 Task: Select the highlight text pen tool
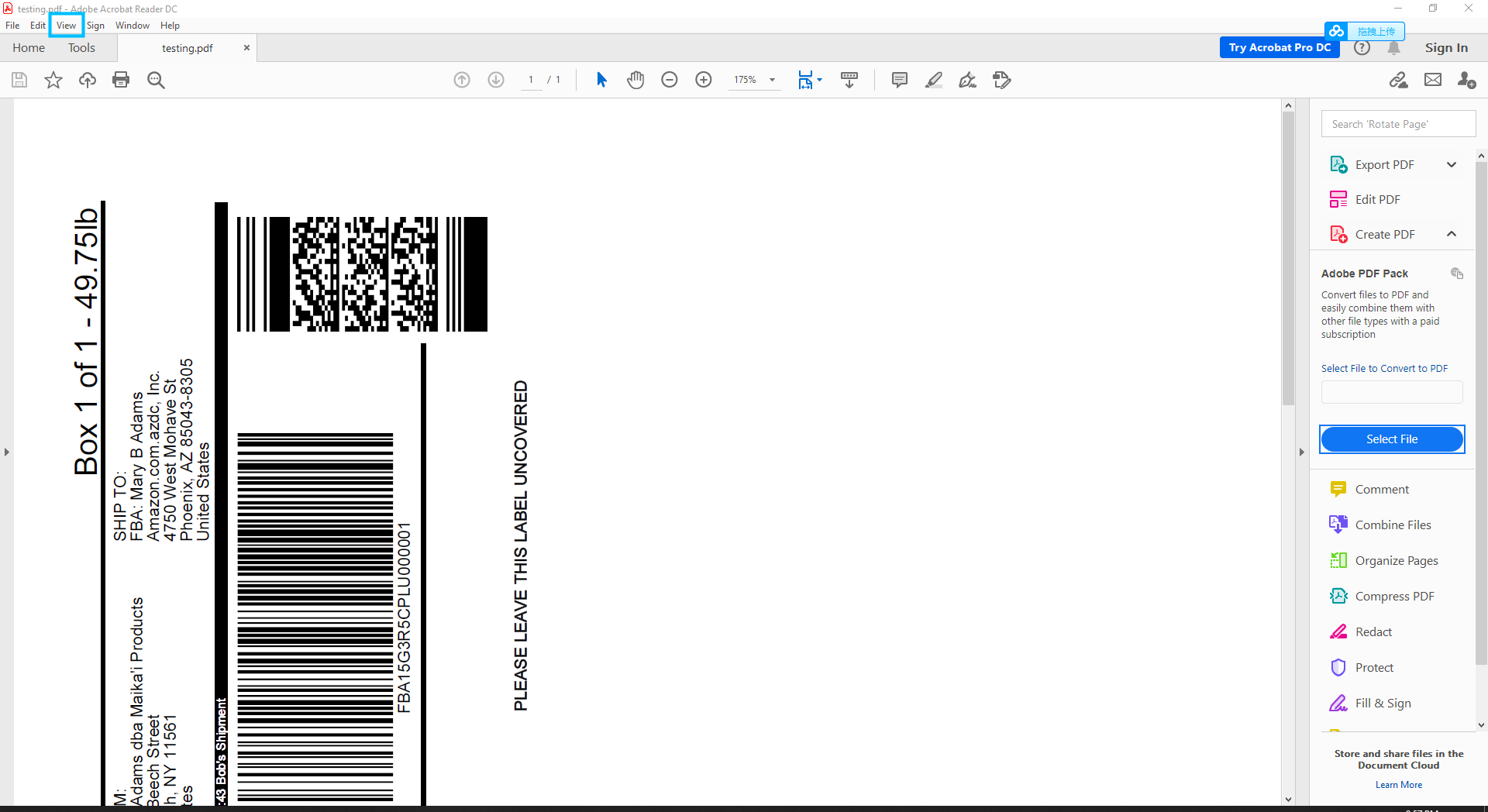934,80
